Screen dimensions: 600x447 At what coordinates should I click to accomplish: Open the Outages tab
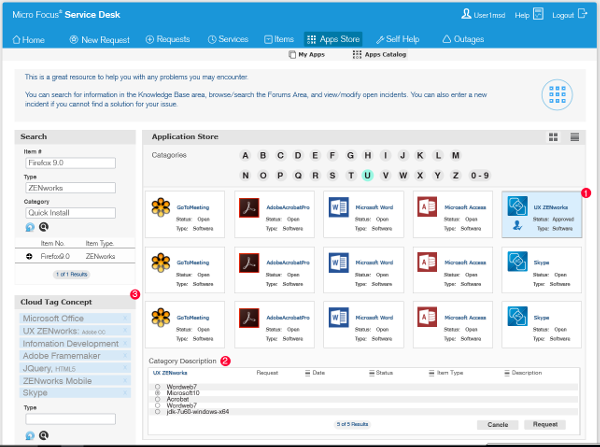pyautogui.click(x=463, y=39)
